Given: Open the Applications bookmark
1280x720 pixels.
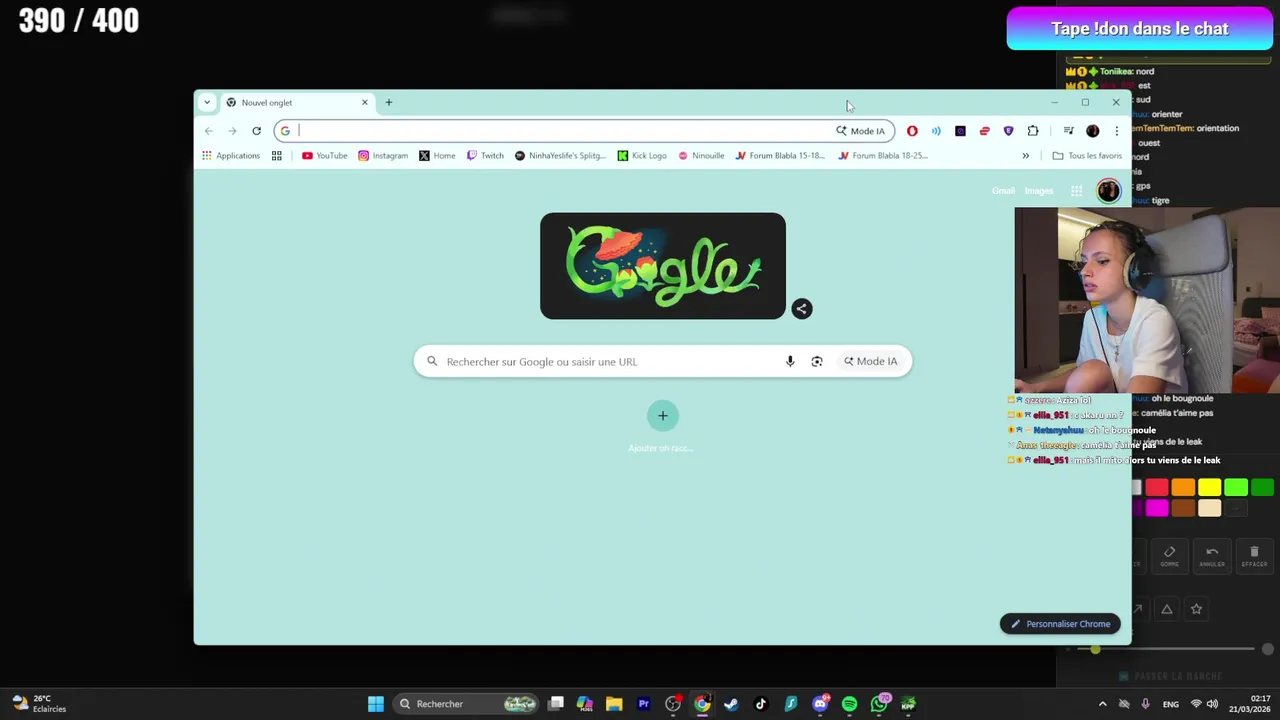Looking at the screenshot, I should [x=230, y=155].
